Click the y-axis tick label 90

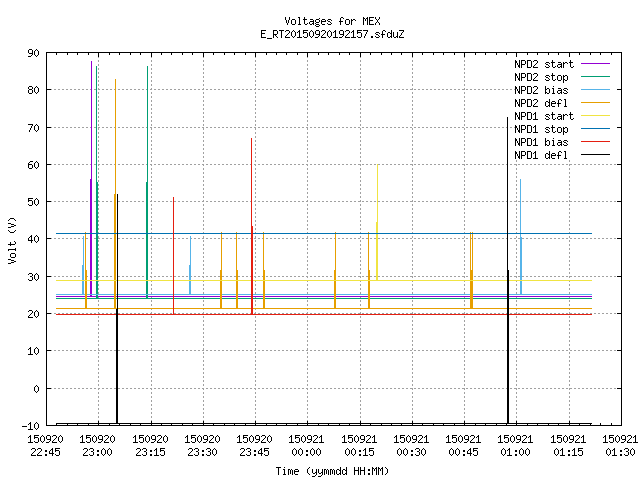33,53
